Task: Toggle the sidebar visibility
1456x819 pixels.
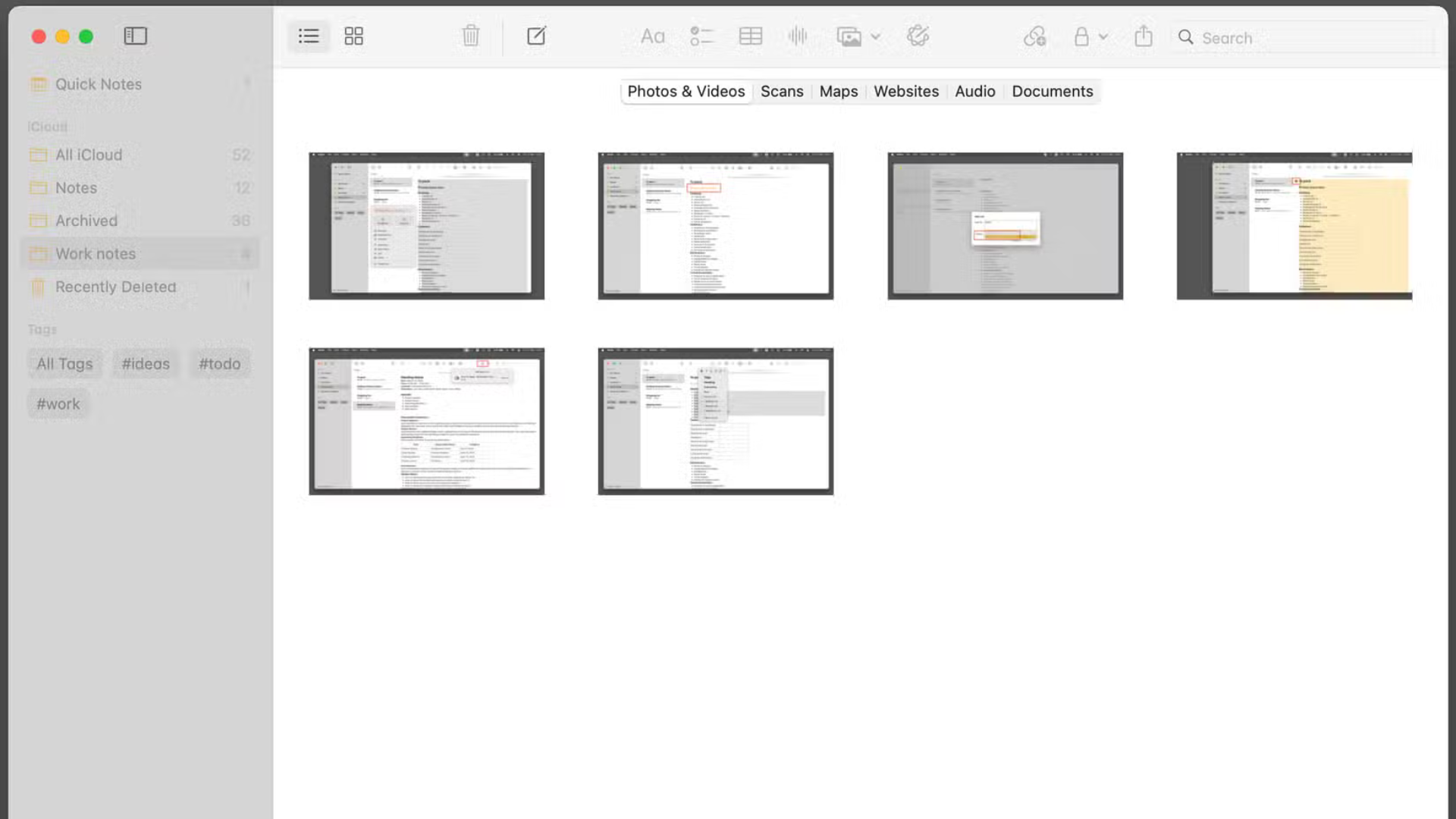Action: click(x=136, y=36)
